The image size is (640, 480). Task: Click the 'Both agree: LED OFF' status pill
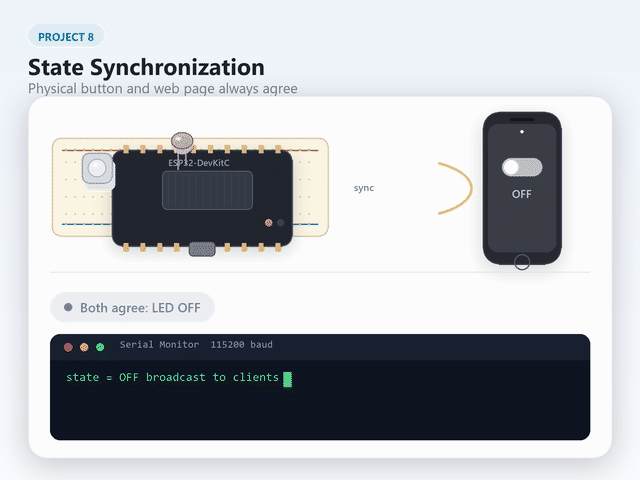click(x=132, y=307)
